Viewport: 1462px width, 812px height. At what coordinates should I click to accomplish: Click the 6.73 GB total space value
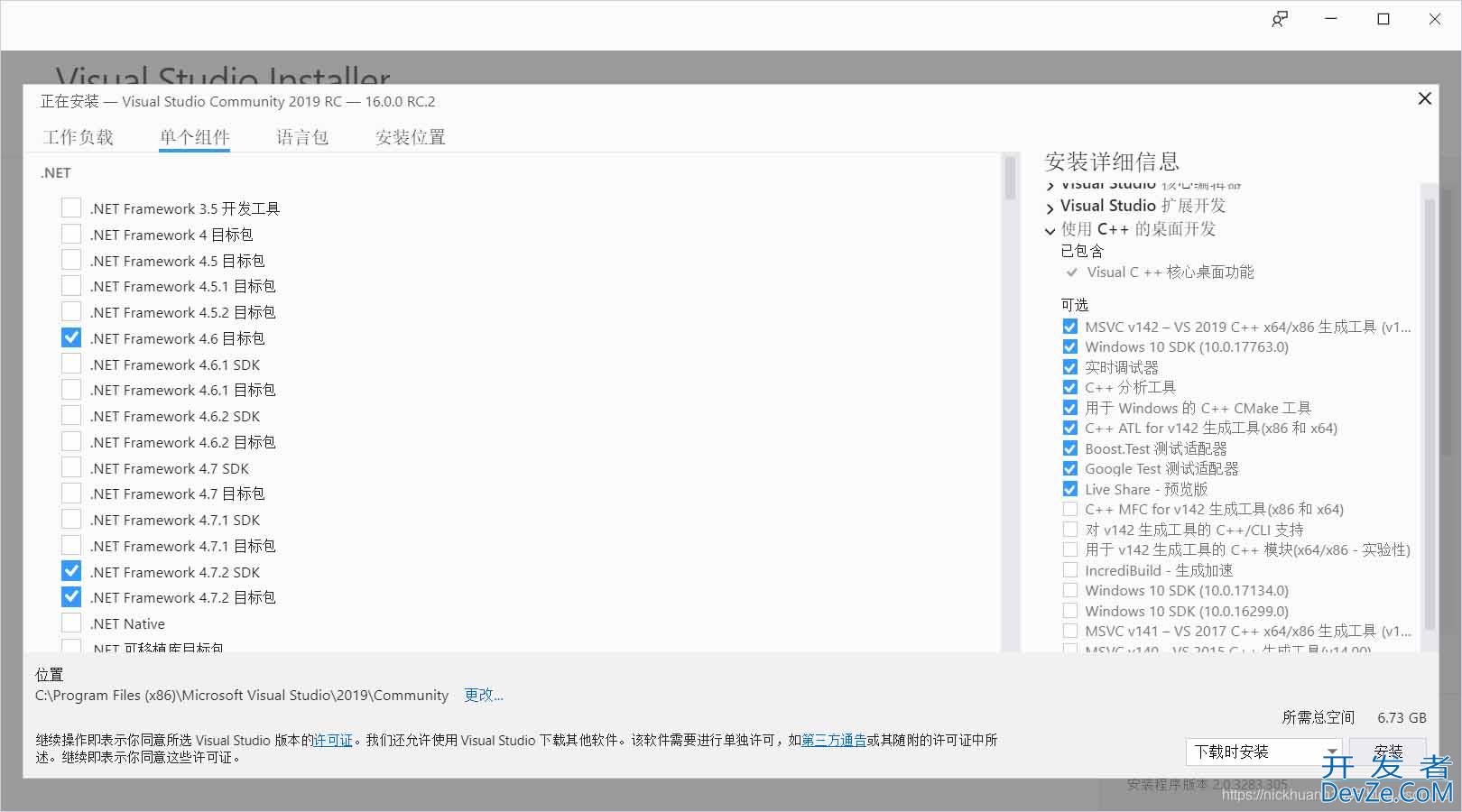point(1402,717)
